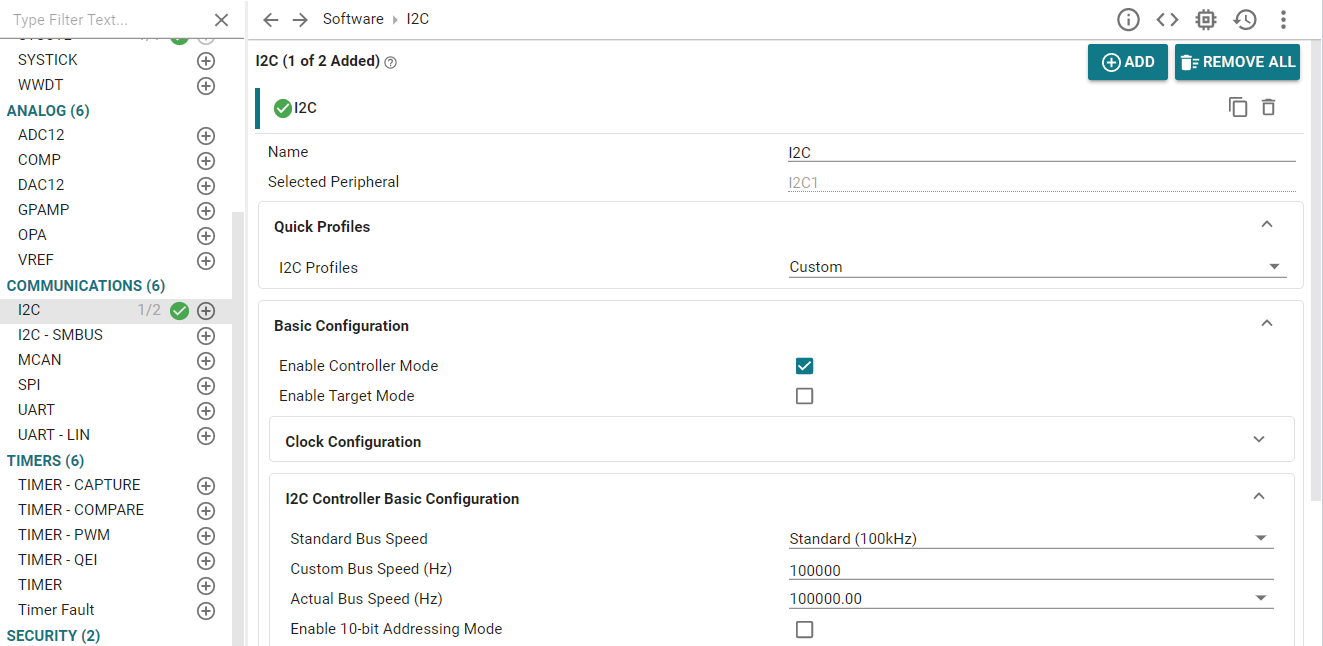
Task: Add a UART instance with plus icon
Action: (206, 411)
